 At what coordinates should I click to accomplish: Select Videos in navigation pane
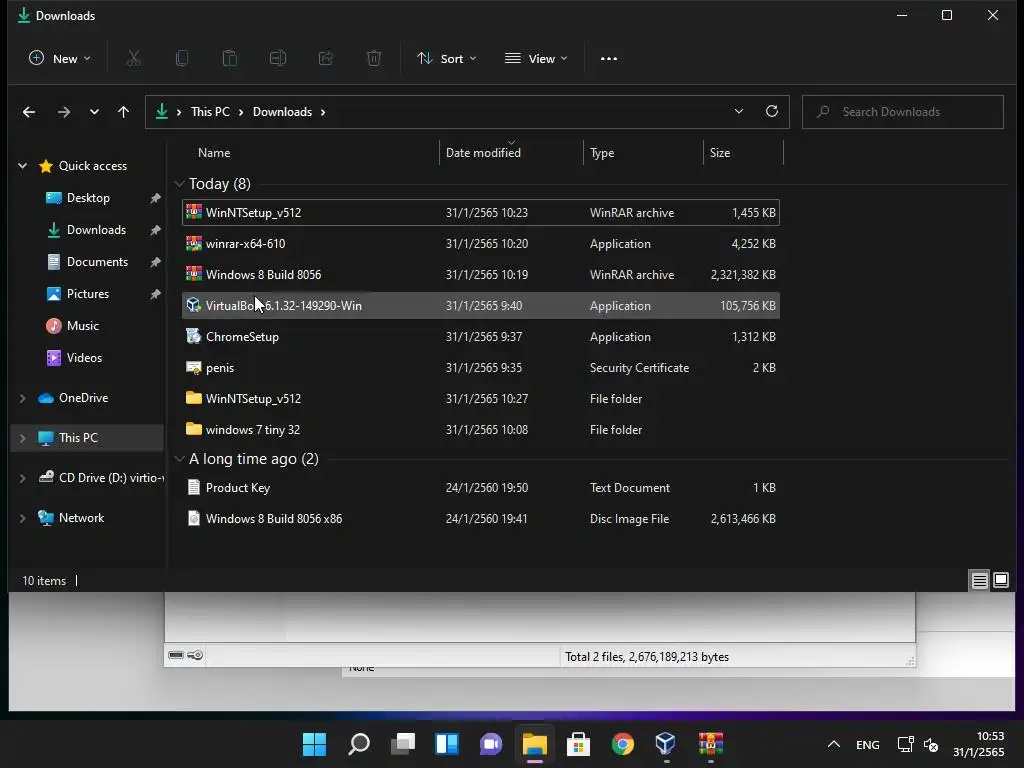tap(82, 358)
